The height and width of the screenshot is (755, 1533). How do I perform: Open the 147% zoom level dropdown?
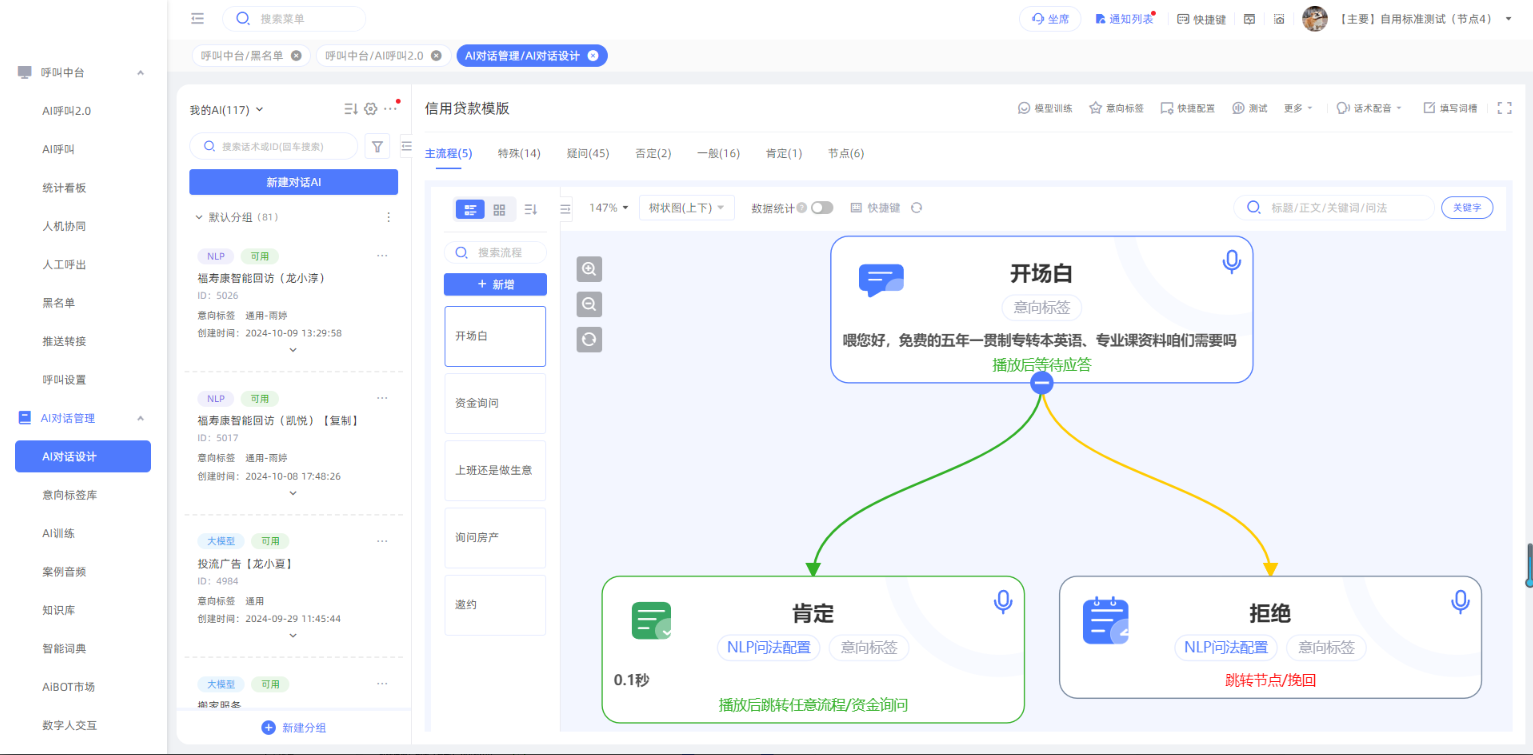point(609,208)
